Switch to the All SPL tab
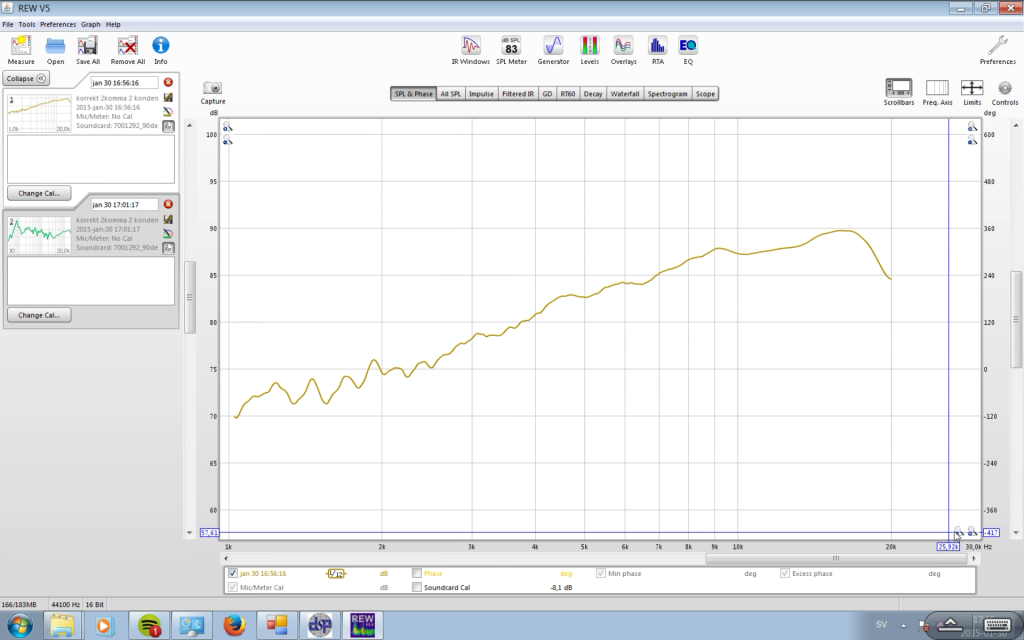This screenshot has width=1024, height=640. (450, 94)
